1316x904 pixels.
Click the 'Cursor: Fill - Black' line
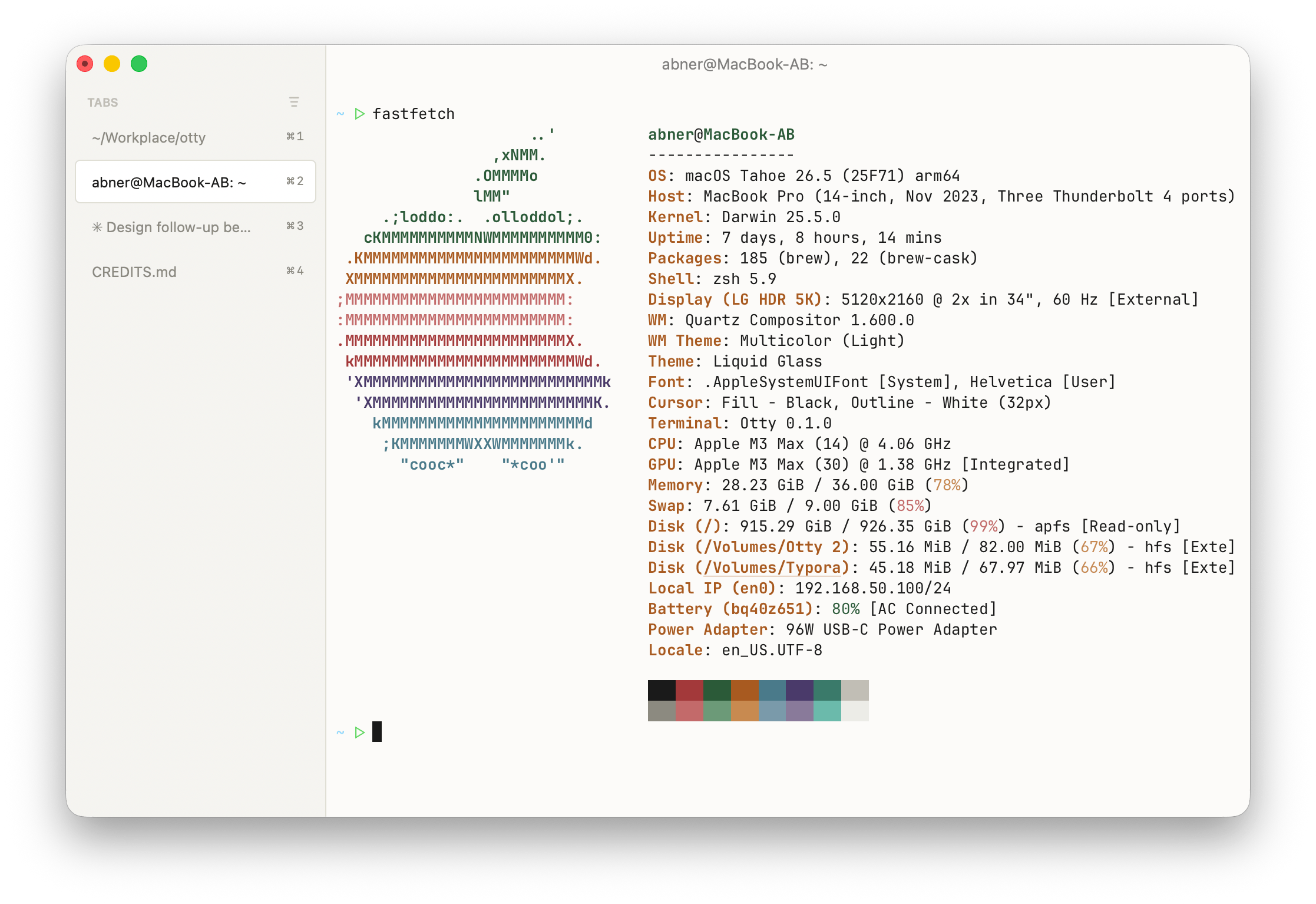[849, 402]
